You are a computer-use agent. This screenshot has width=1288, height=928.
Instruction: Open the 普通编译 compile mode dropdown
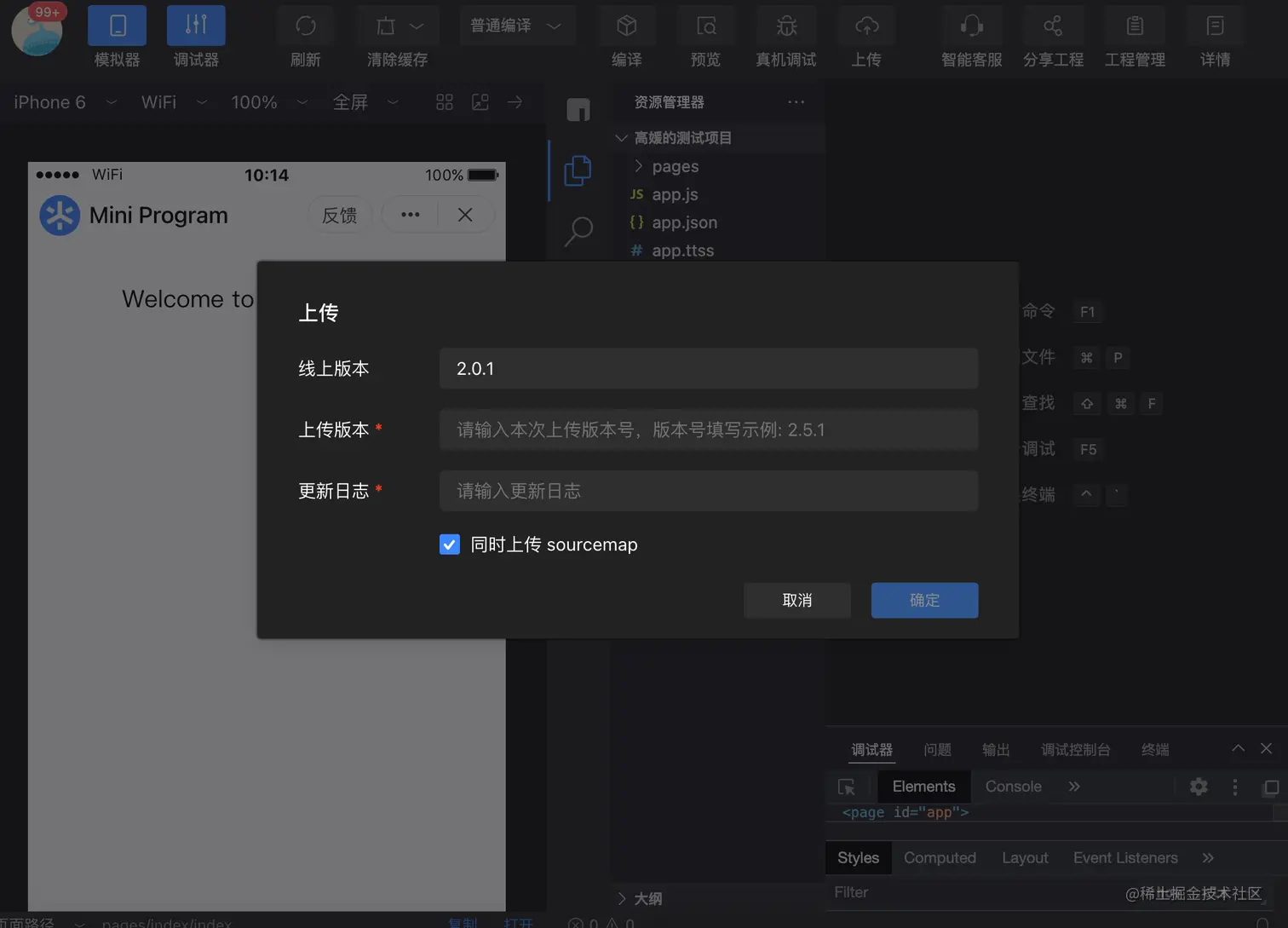pos(517,26)
